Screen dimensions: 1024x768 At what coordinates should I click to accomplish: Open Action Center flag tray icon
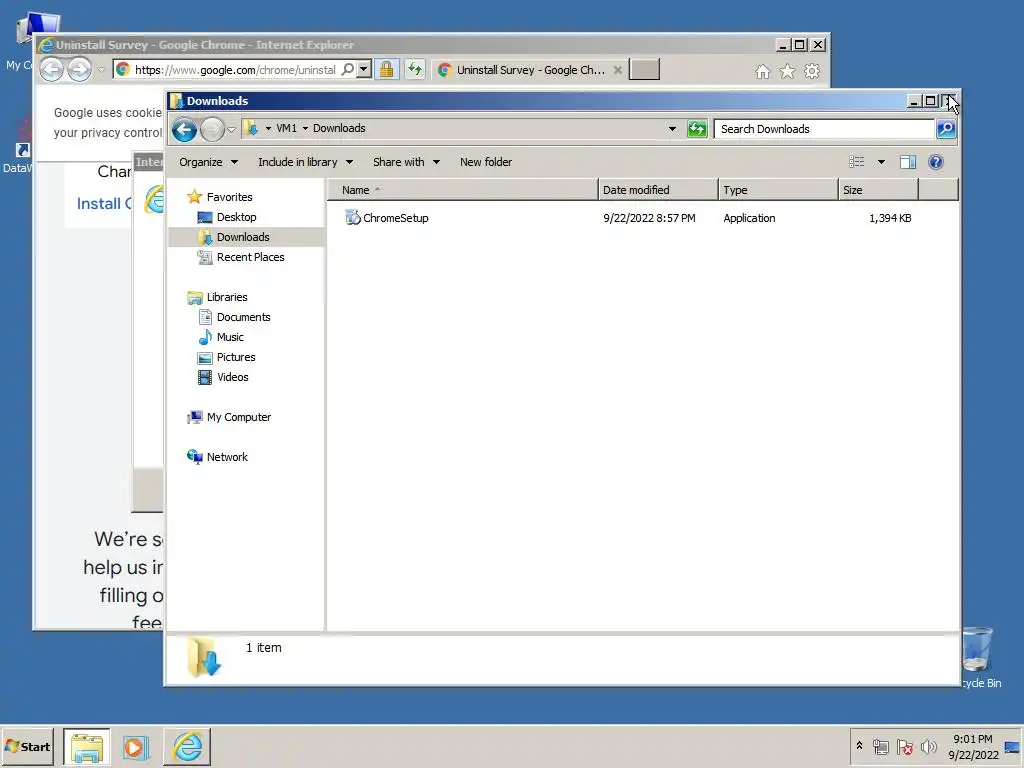[904, 746]
